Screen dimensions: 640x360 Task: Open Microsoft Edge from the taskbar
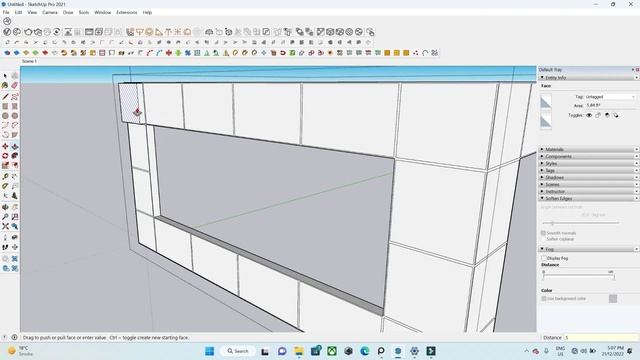pos(364,351)
